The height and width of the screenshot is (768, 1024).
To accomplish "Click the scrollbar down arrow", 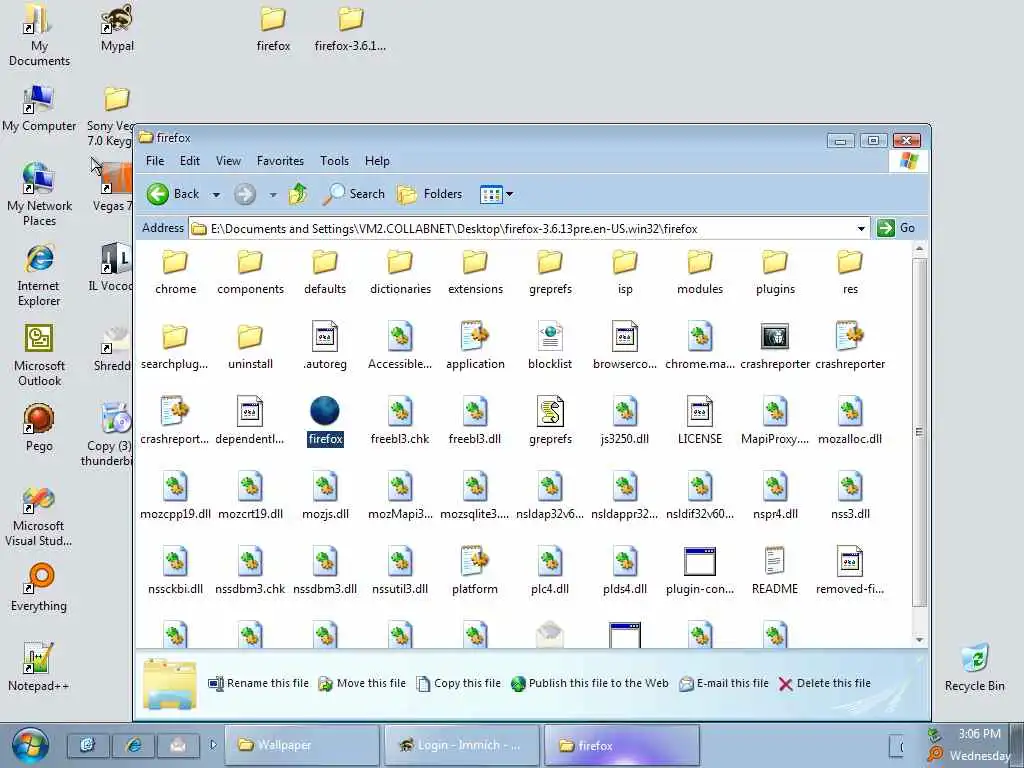I will (x=919, y=640).
